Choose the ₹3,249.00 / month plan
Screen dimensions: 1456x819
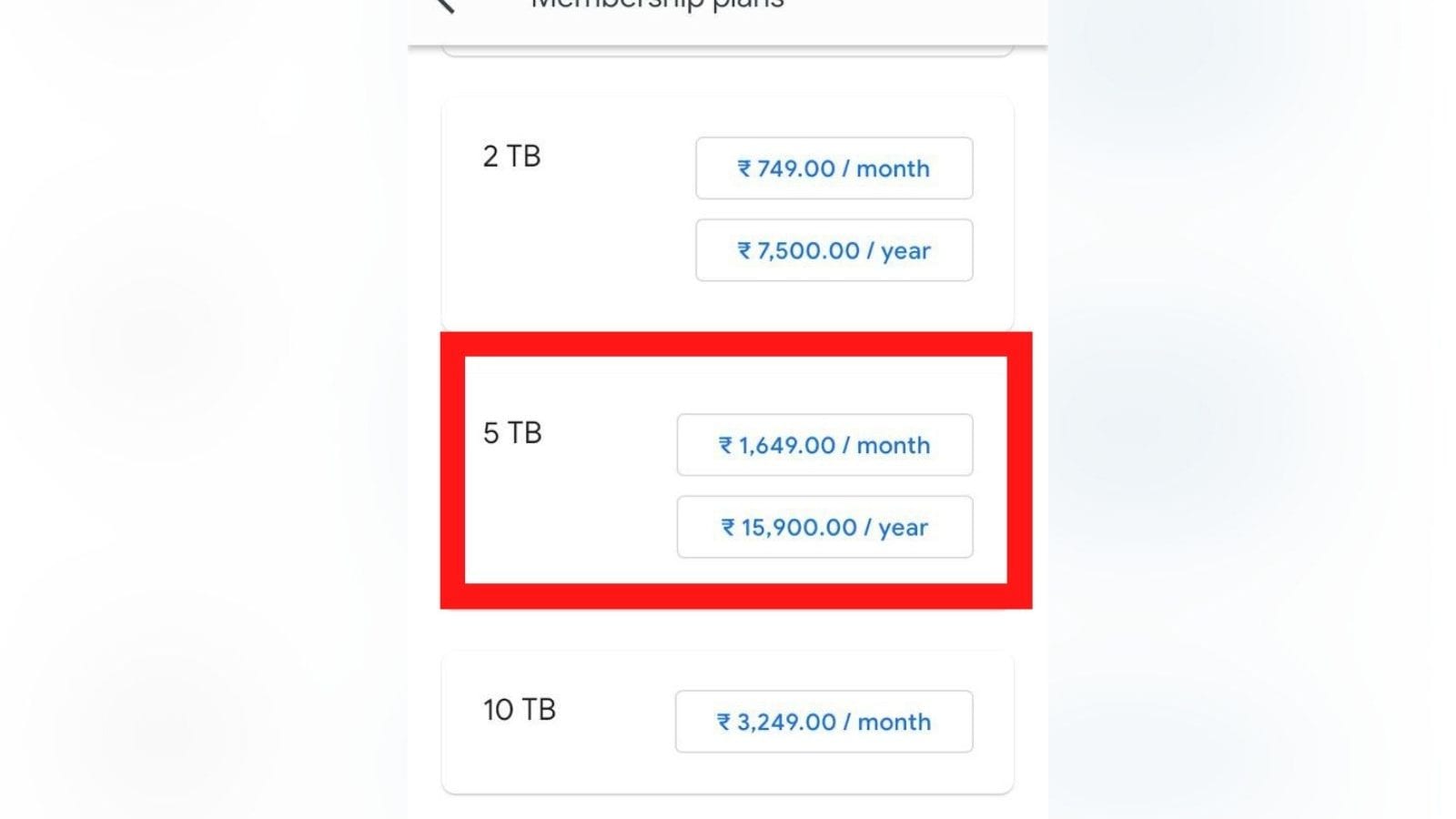824,722
